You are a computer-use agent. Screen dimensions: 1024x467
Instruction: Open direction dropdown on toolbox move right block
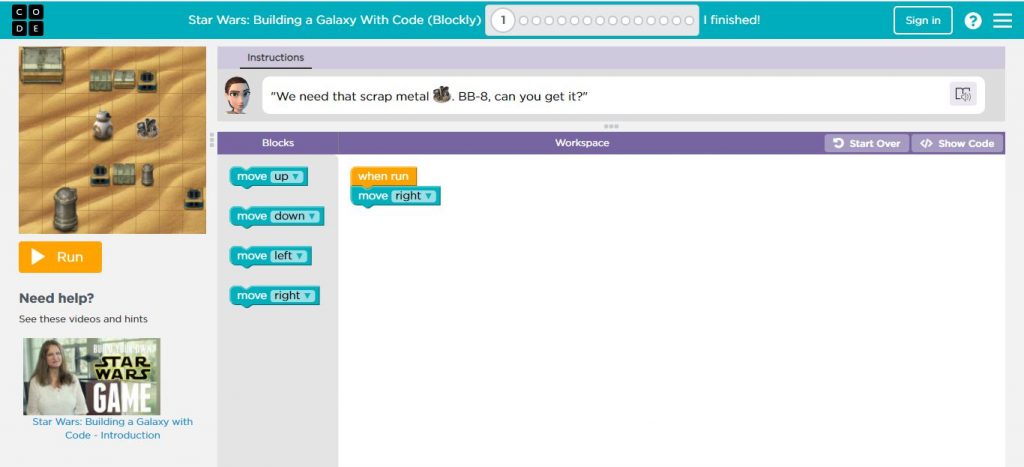(x=293, y=296)
